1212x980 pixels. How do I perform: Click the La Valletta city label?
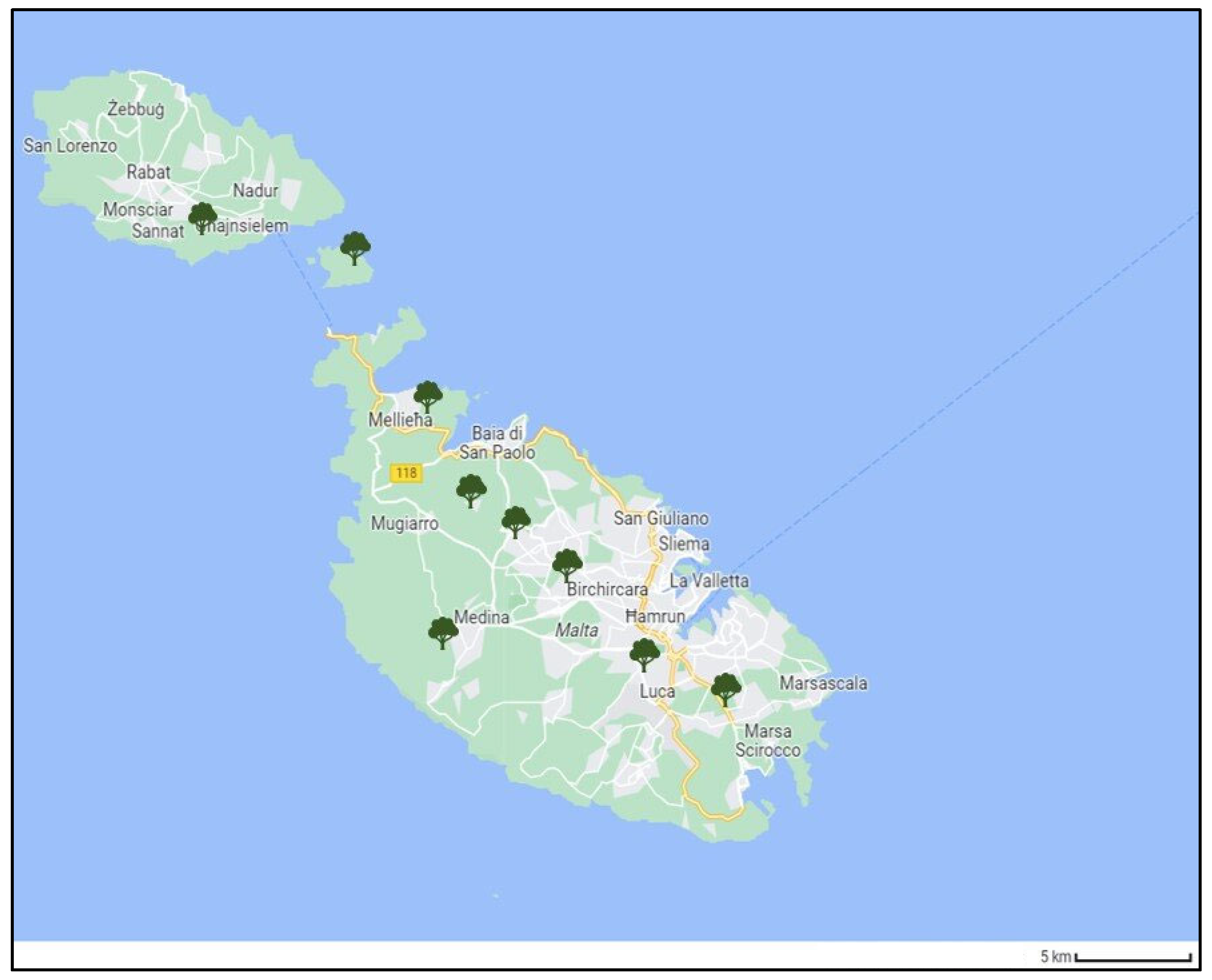tap(709, 581)
